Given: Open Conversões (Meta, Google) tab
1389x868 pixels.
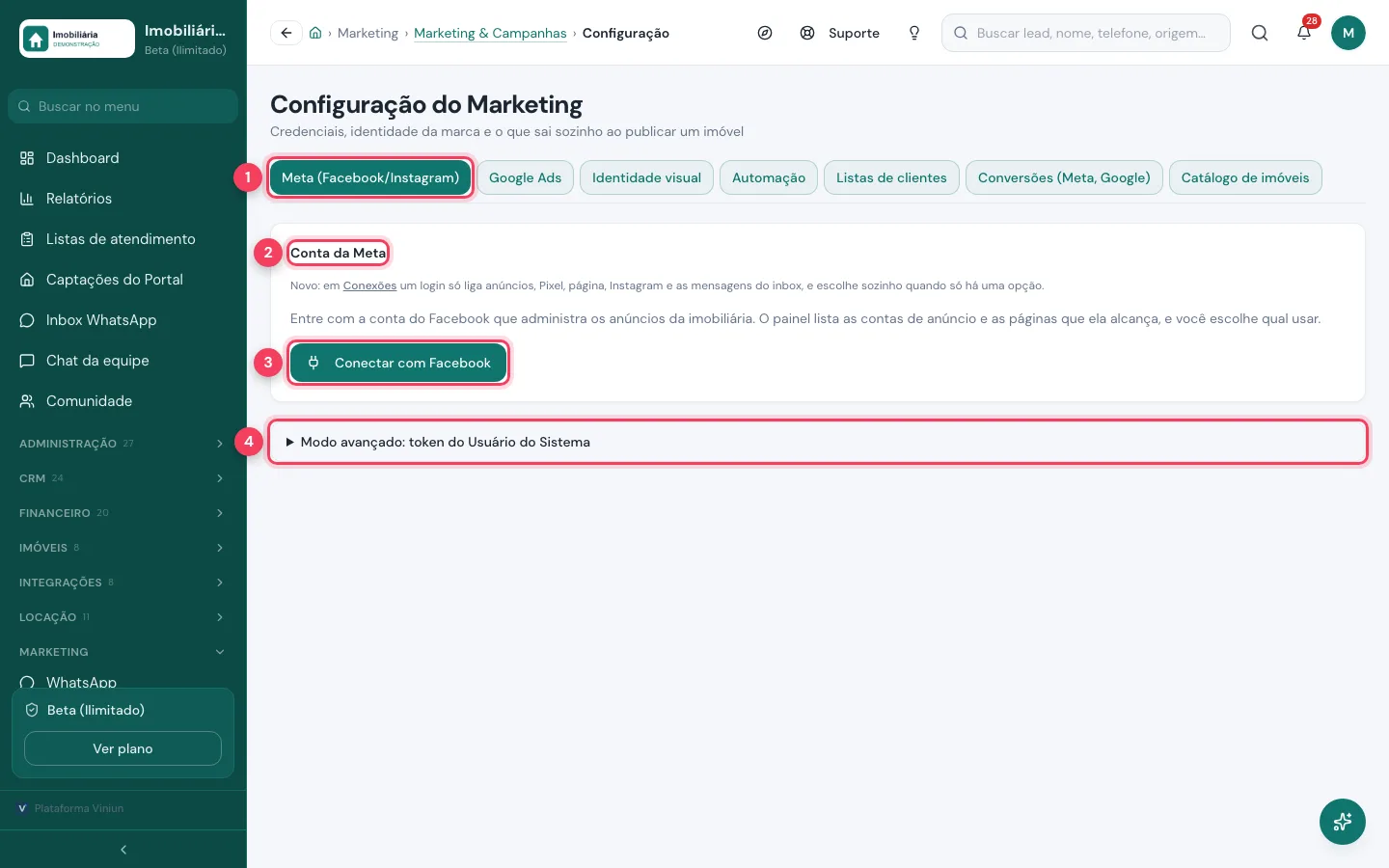Looking at the screenshot, I should (x=1064, y=177).
